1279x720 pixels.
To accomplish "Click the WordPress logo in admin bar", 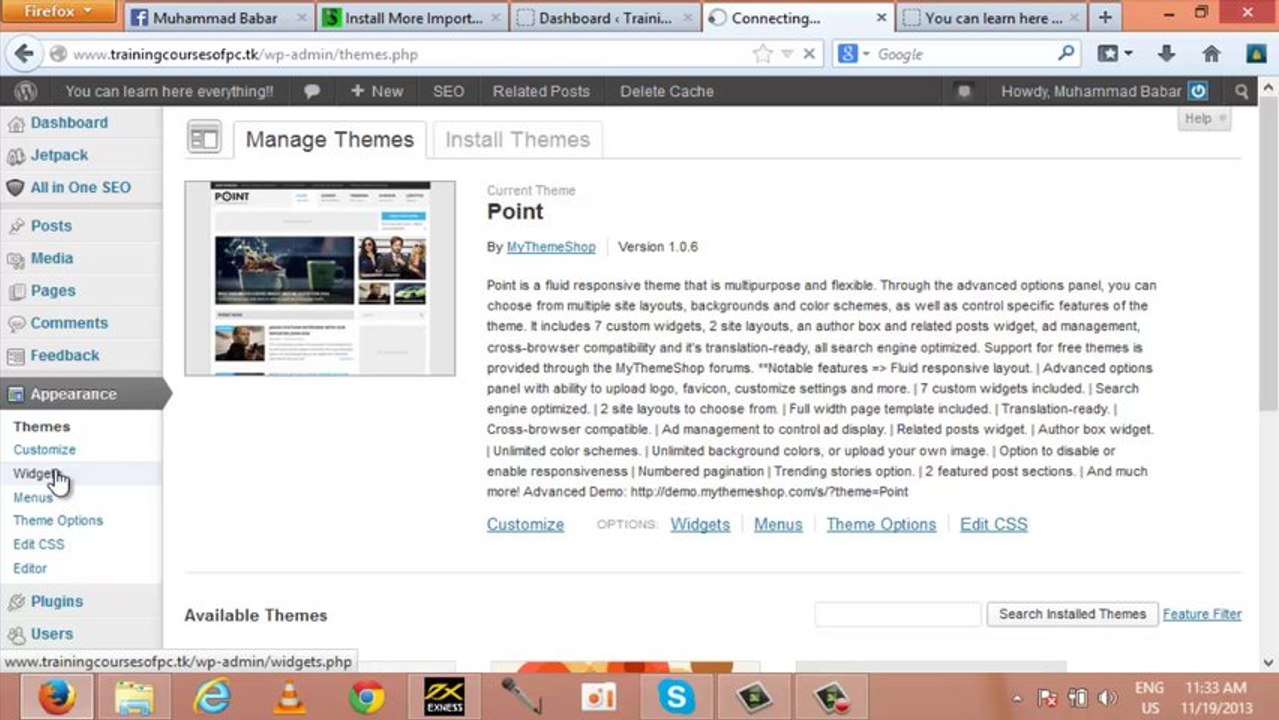I will pyautogui.click(x=26, y=91).
